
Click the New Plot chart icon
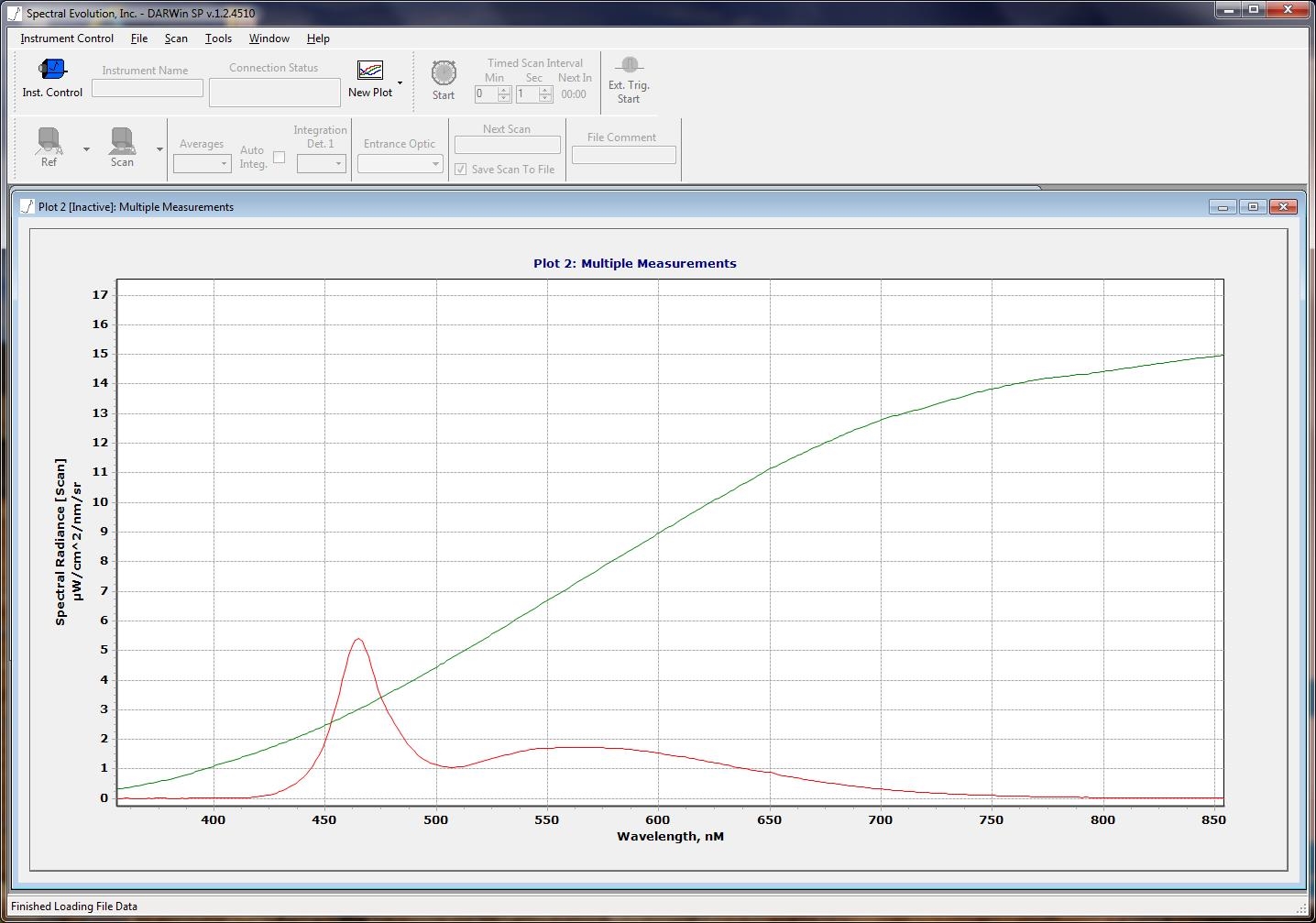click(370, 71)
